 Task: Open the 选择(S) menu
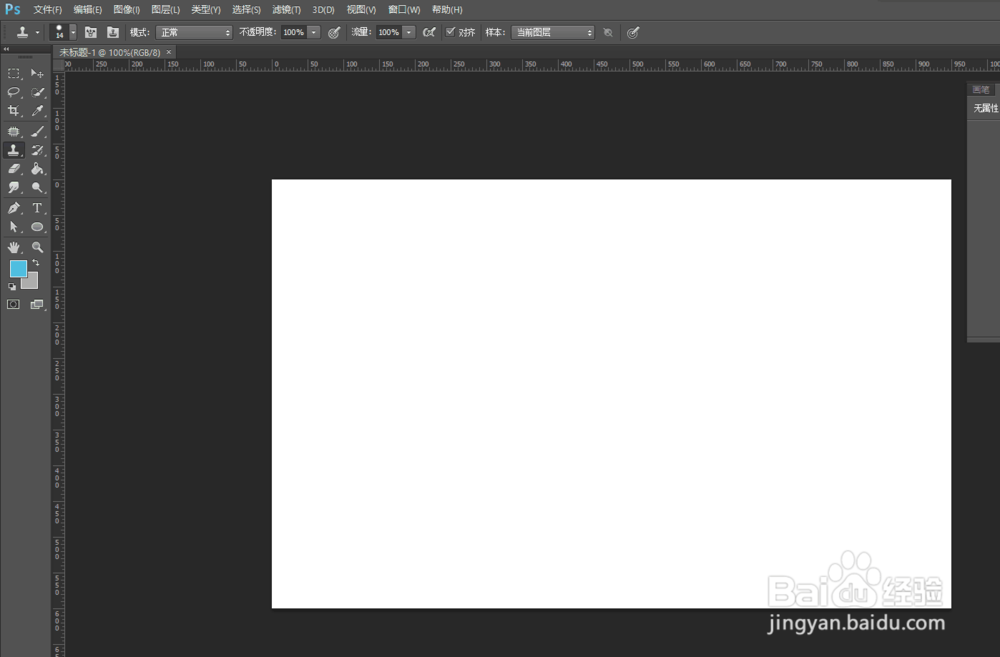[x=246, y=10]
